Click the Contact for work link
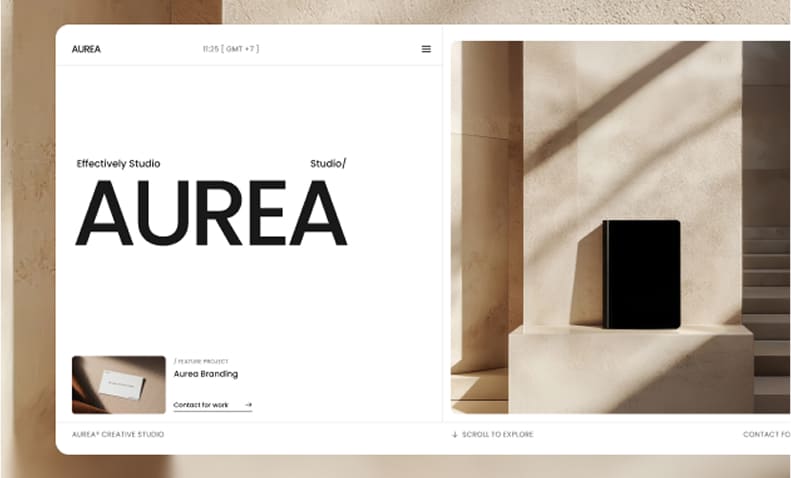The width and height of the screenshot is (791, 478). [201, 405]
